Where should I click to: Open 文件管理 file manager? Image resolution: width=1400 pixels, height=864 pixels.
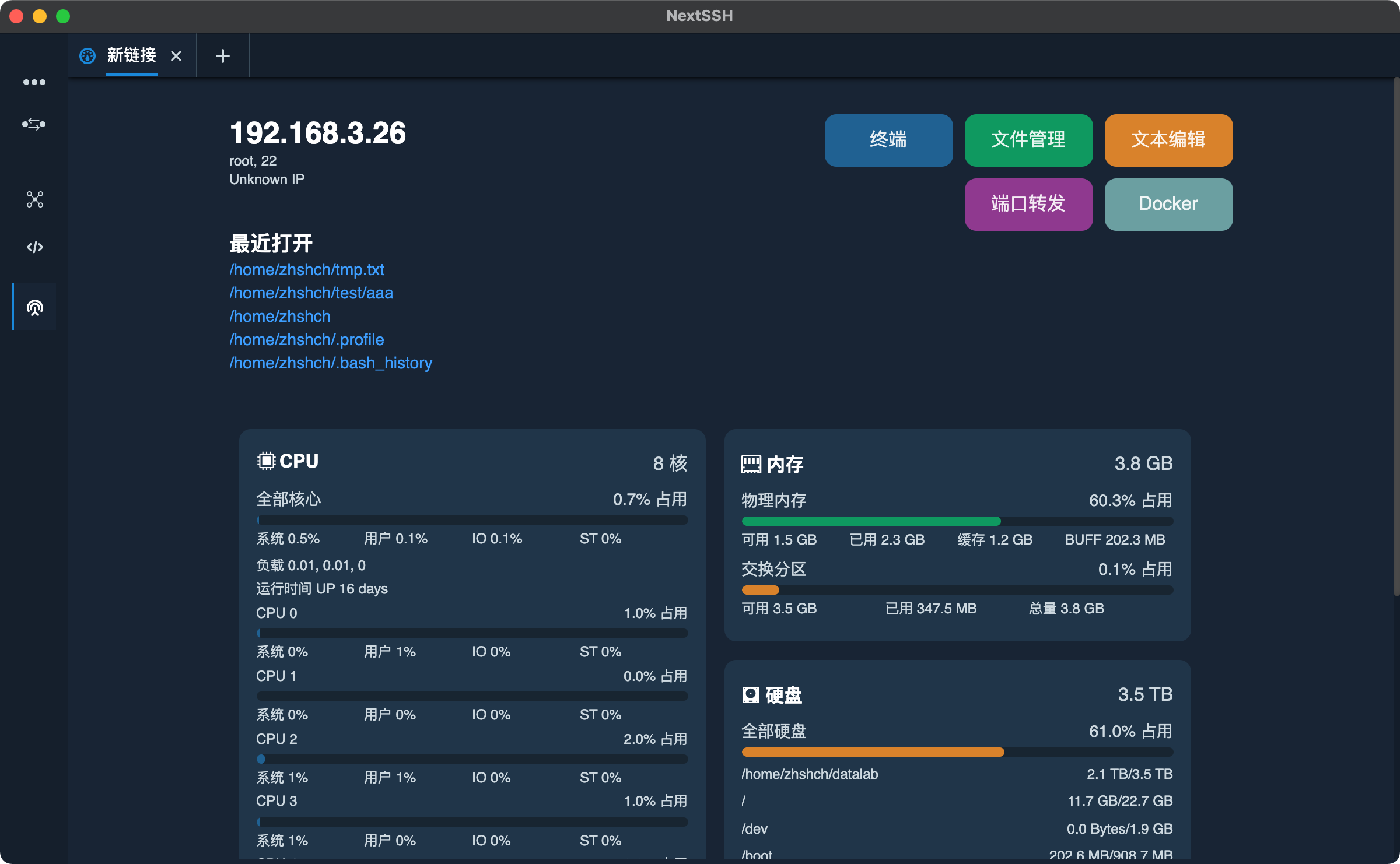1028,140
